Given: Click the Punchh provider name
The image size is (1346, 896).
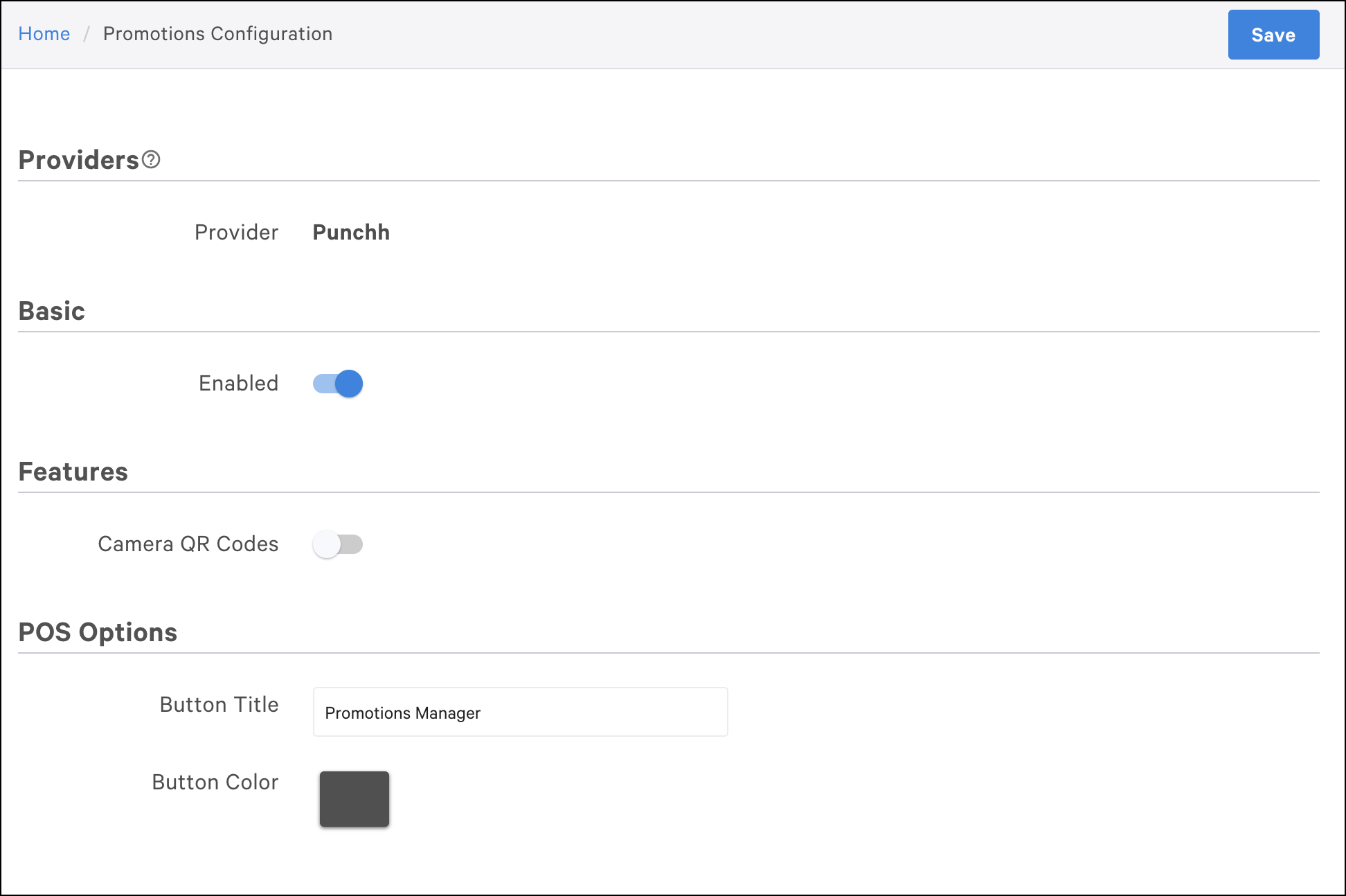Looking at the screenshot, I should (x=351, y=233).
